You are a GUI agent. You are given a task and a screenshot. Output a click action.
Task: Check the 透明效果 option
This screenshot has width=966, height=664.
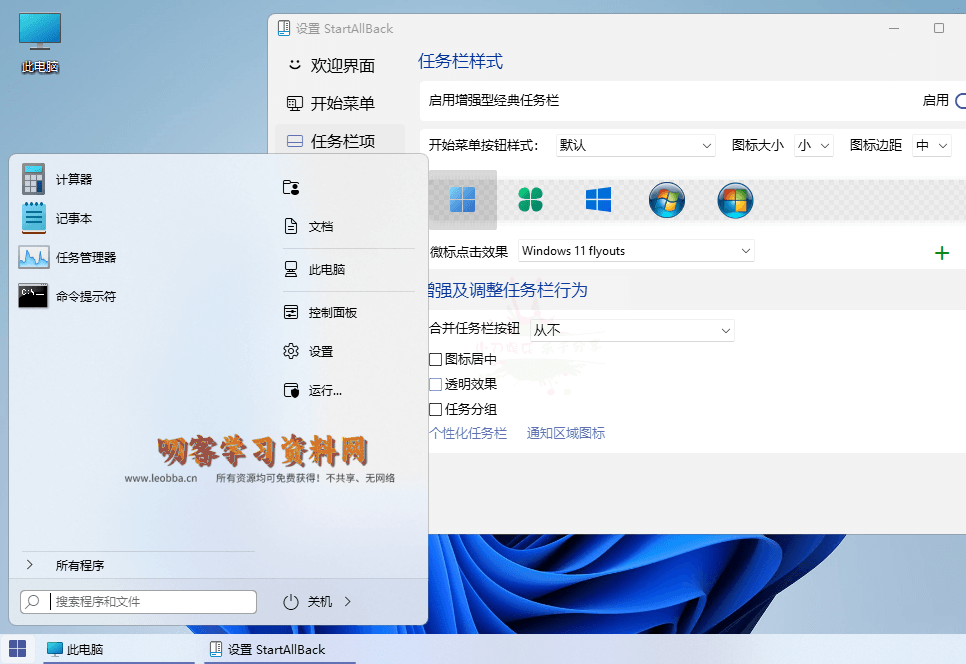(436, 383)
